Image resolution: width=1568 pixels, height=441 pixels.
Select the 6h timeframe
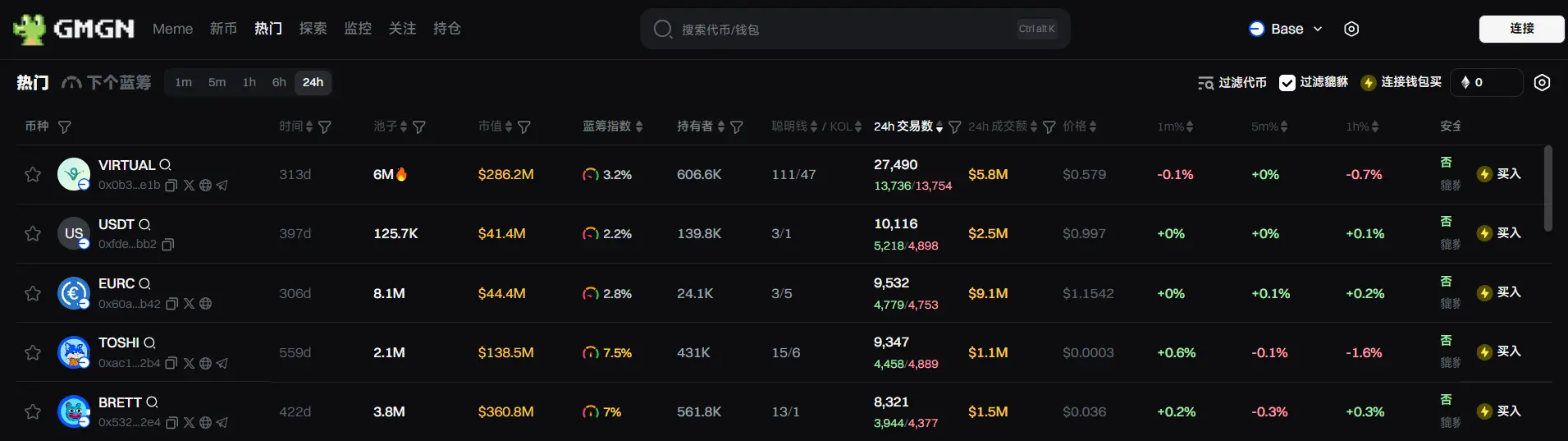tap(279, 82)
